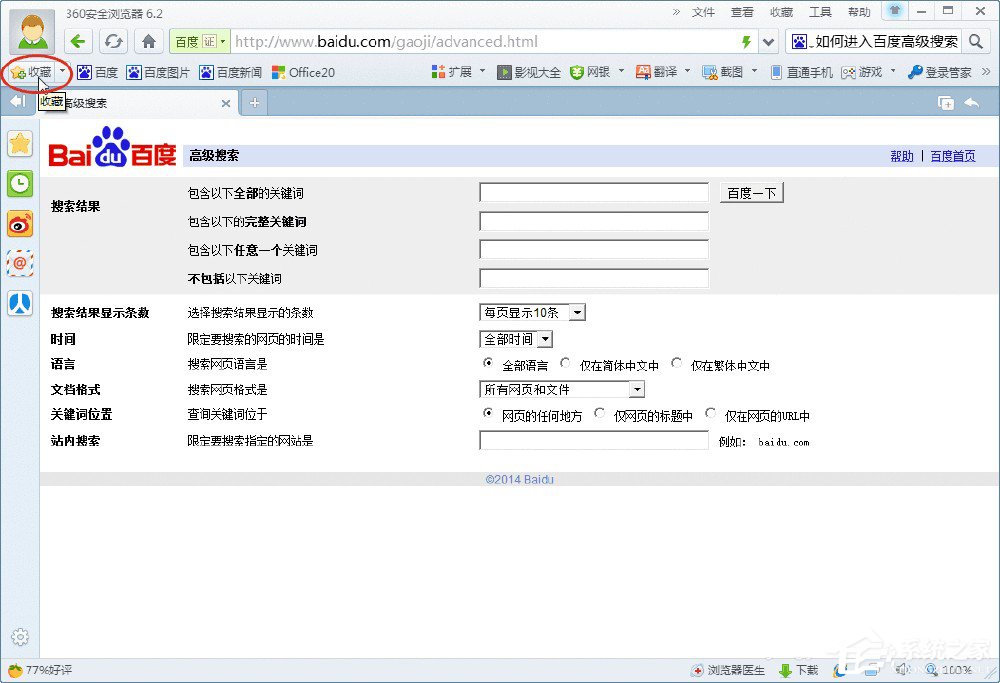Open the 百度首页 link
This screenshot has width=1000, height=683.
(x=952, y=156)
